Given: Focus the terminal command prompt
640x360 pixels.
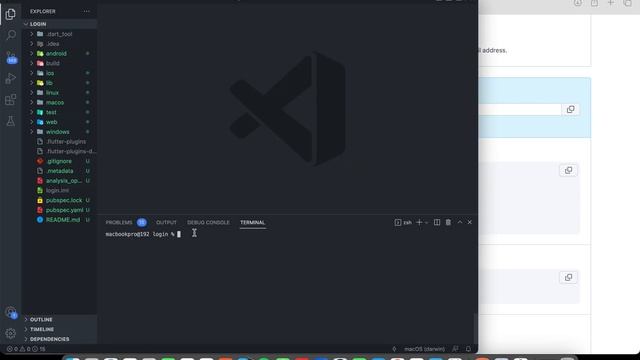Looking at the screenshot, I should tap(143, 234).
